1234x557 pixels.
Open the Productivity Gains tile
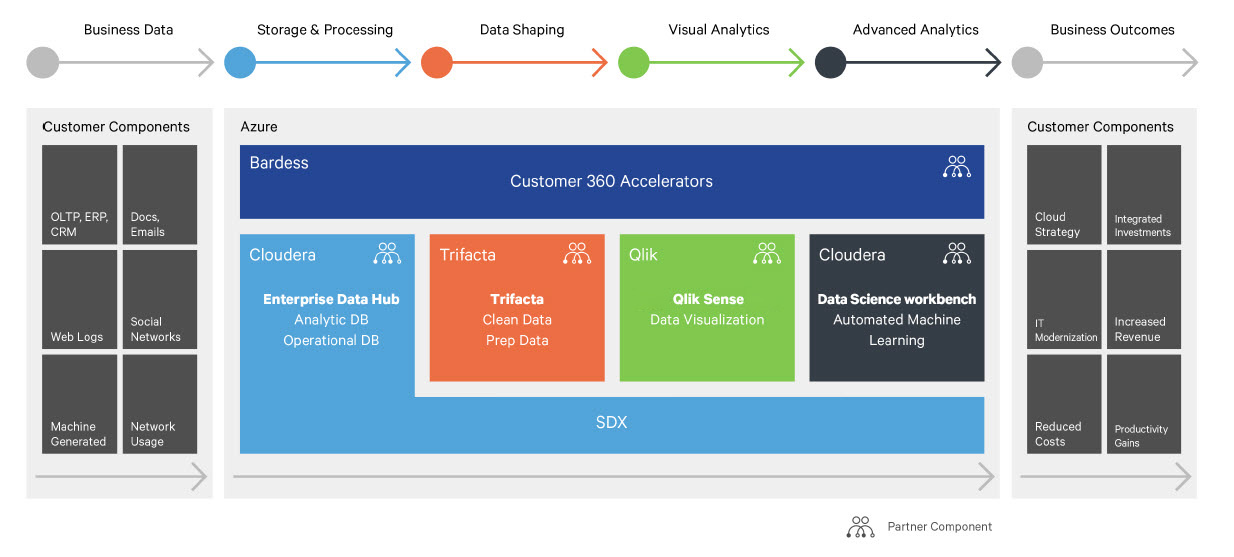pos(1144,404)
